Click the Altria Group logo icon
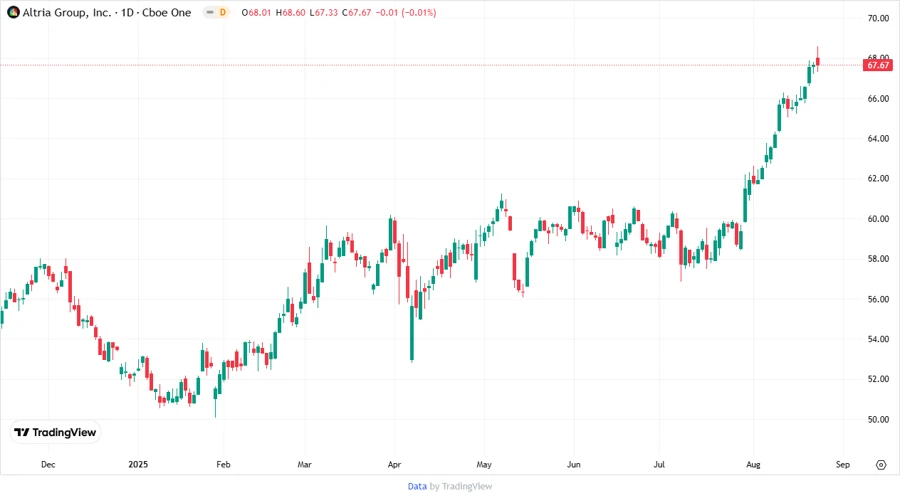This screenshot has height=498, width=900. coord(13,12)
